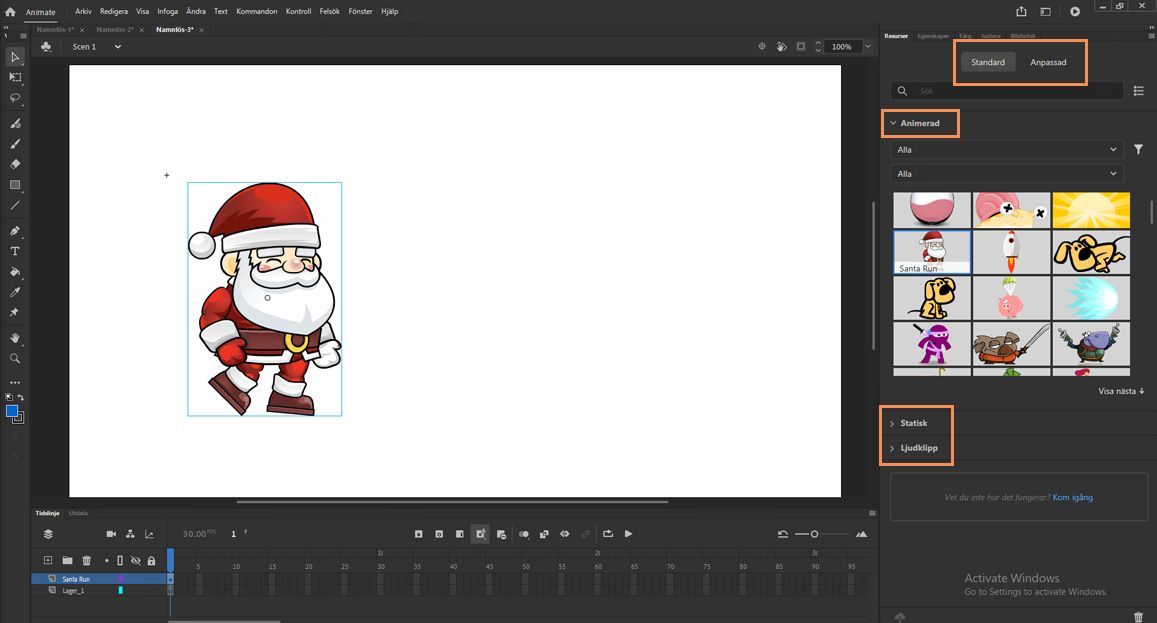Open the edit toolbar three-dots menu
Viewport: 1157px width, 623px height.
pos(15,382)
